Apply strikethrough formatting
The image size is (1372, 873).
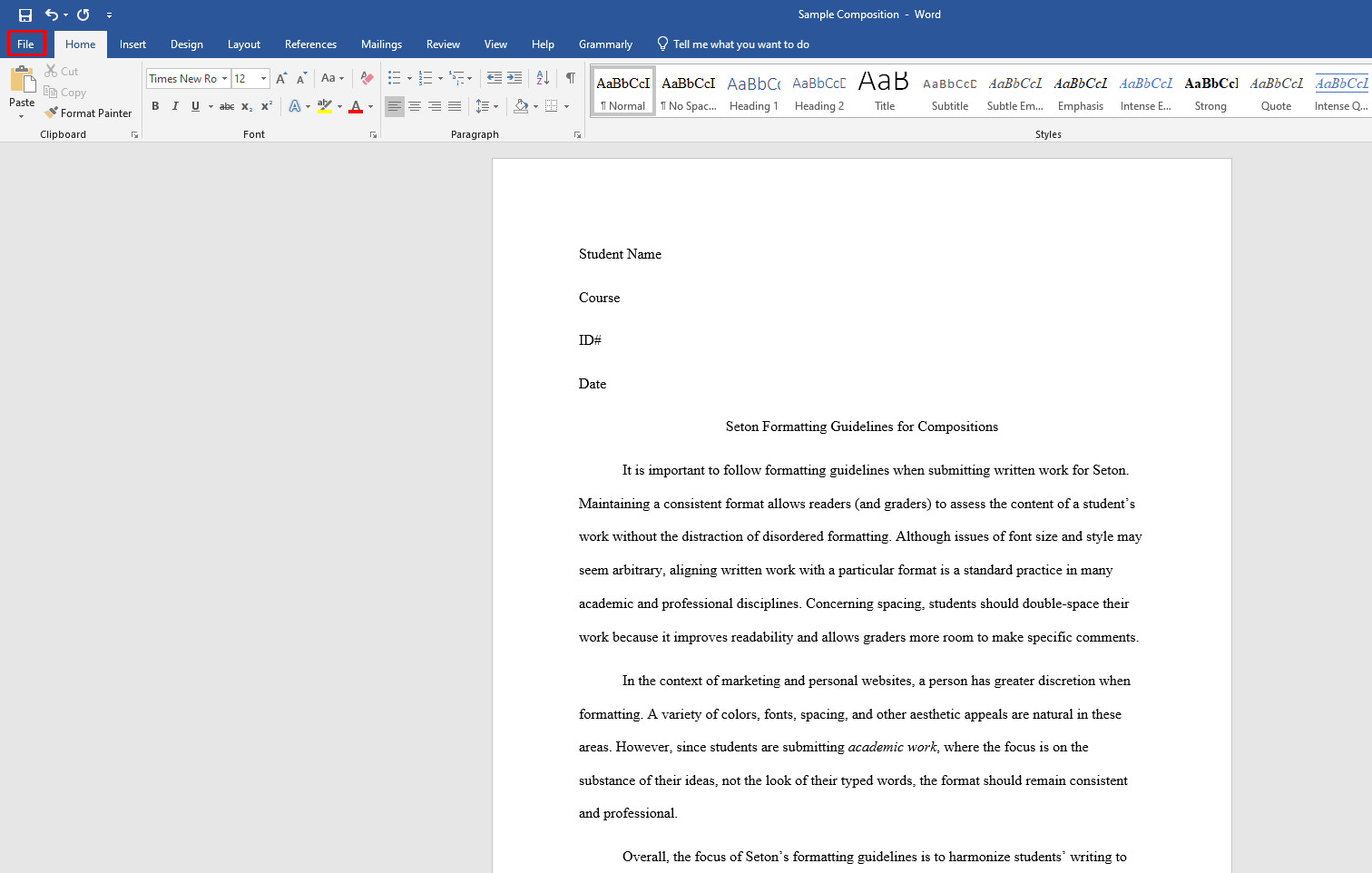[226, 106]
